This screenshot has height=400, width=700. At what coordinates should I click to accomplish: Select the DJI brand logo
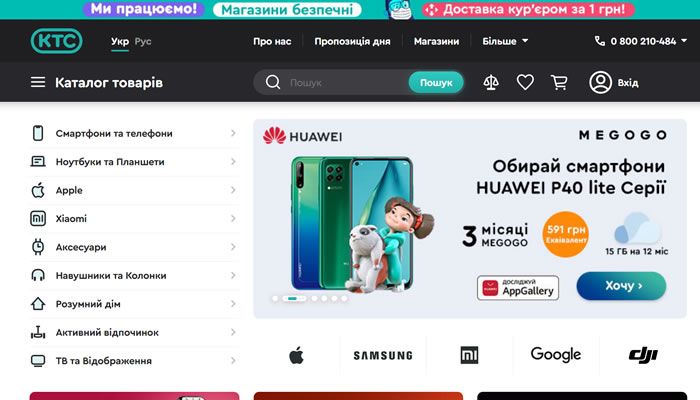643,355
